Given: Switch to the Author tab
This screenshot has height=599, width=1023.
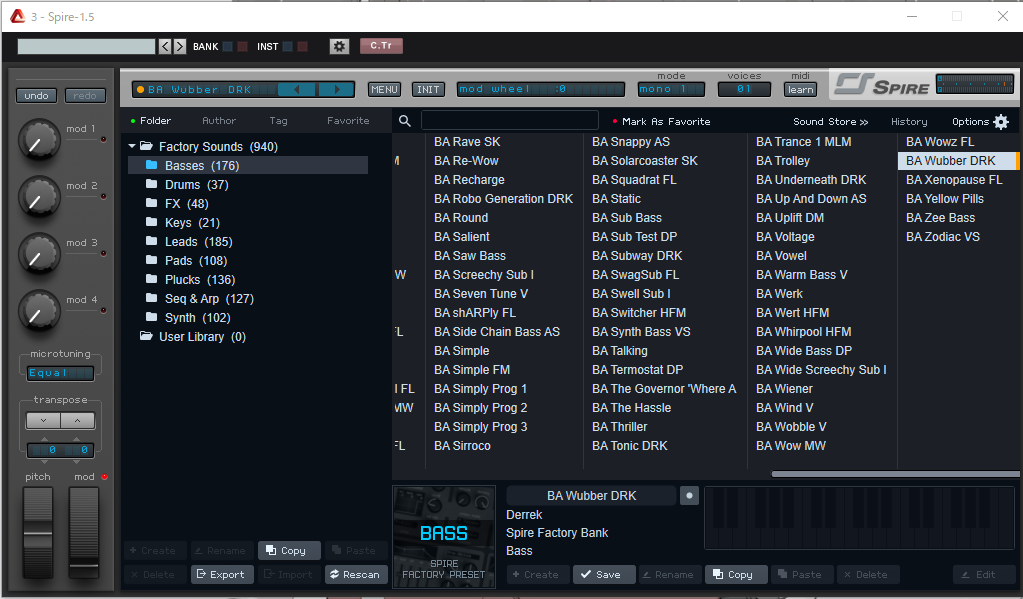Looking at the screenshot, I should tap(219, 121).
